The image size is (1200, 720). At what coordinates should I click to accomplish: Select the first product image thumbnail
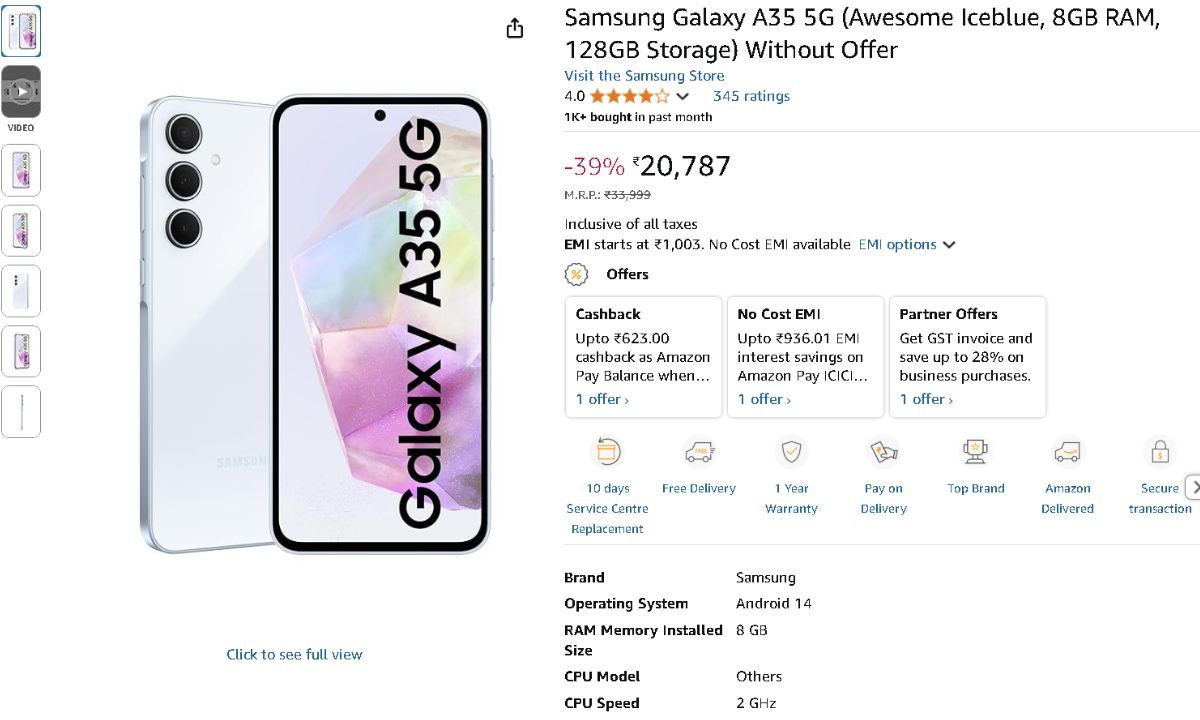pos(21,31)
